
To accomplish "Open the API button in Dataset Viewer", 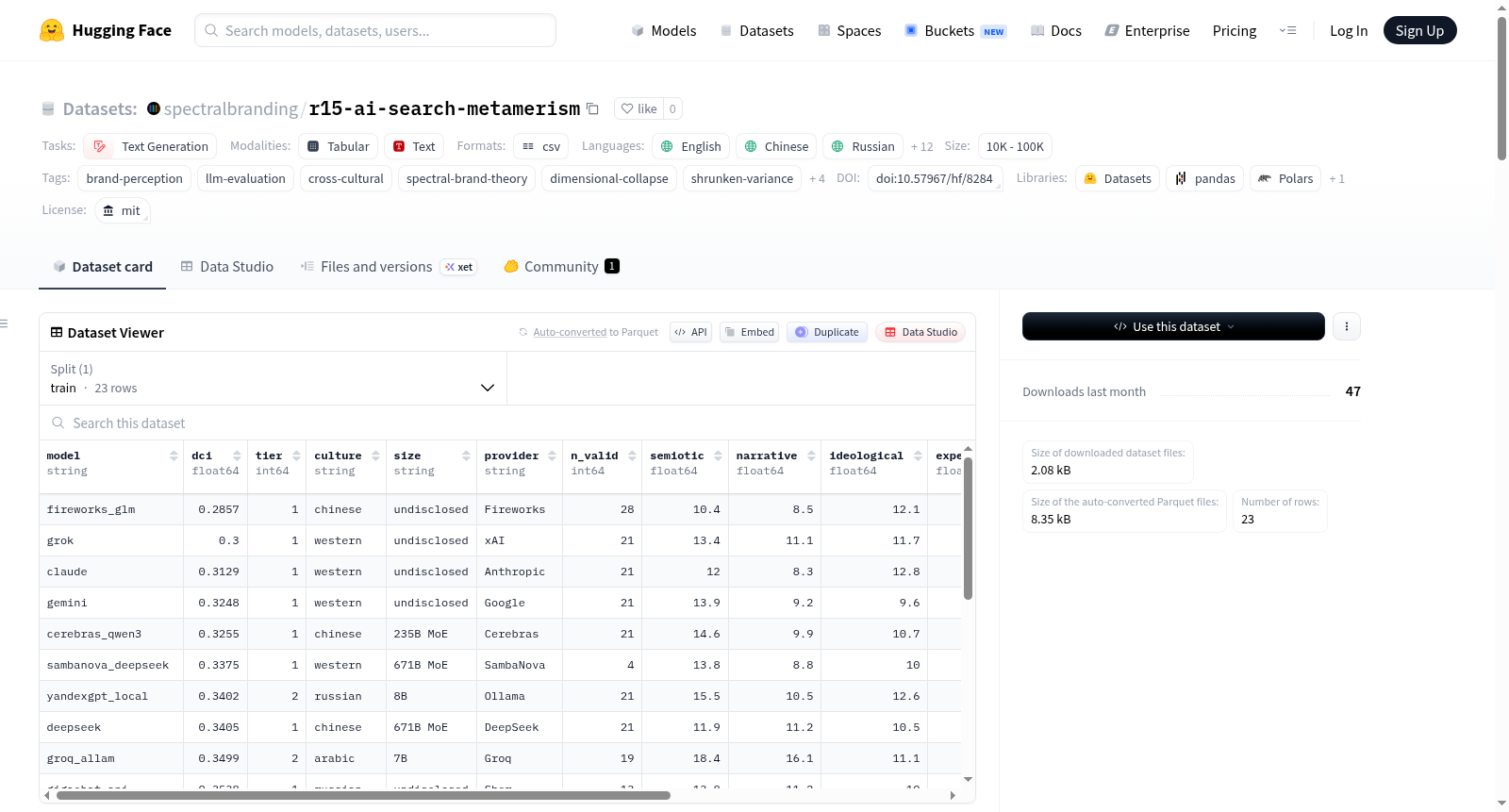I will click(x=691, y=332).
